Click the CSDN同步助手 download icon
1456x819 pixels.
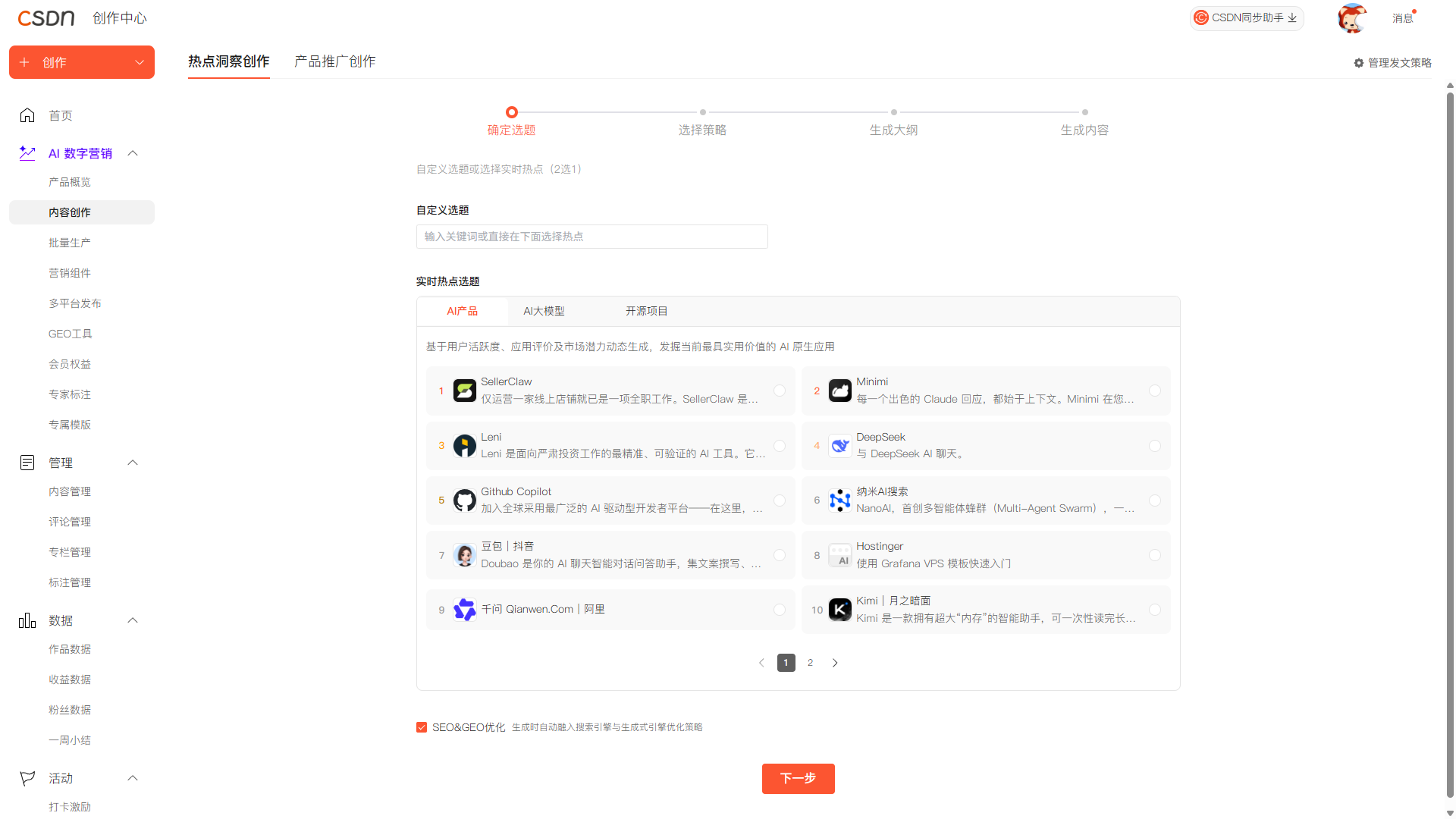(x=1292, y=17)
